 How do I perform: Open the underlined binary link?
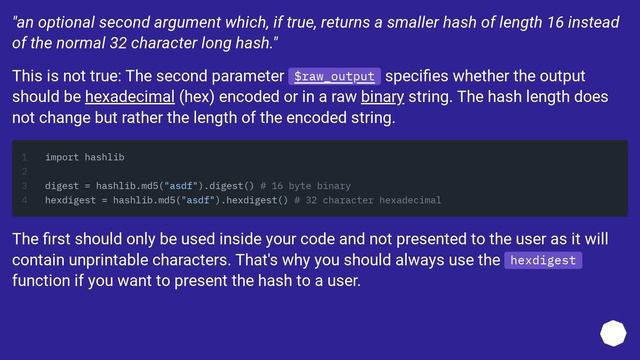382,97
